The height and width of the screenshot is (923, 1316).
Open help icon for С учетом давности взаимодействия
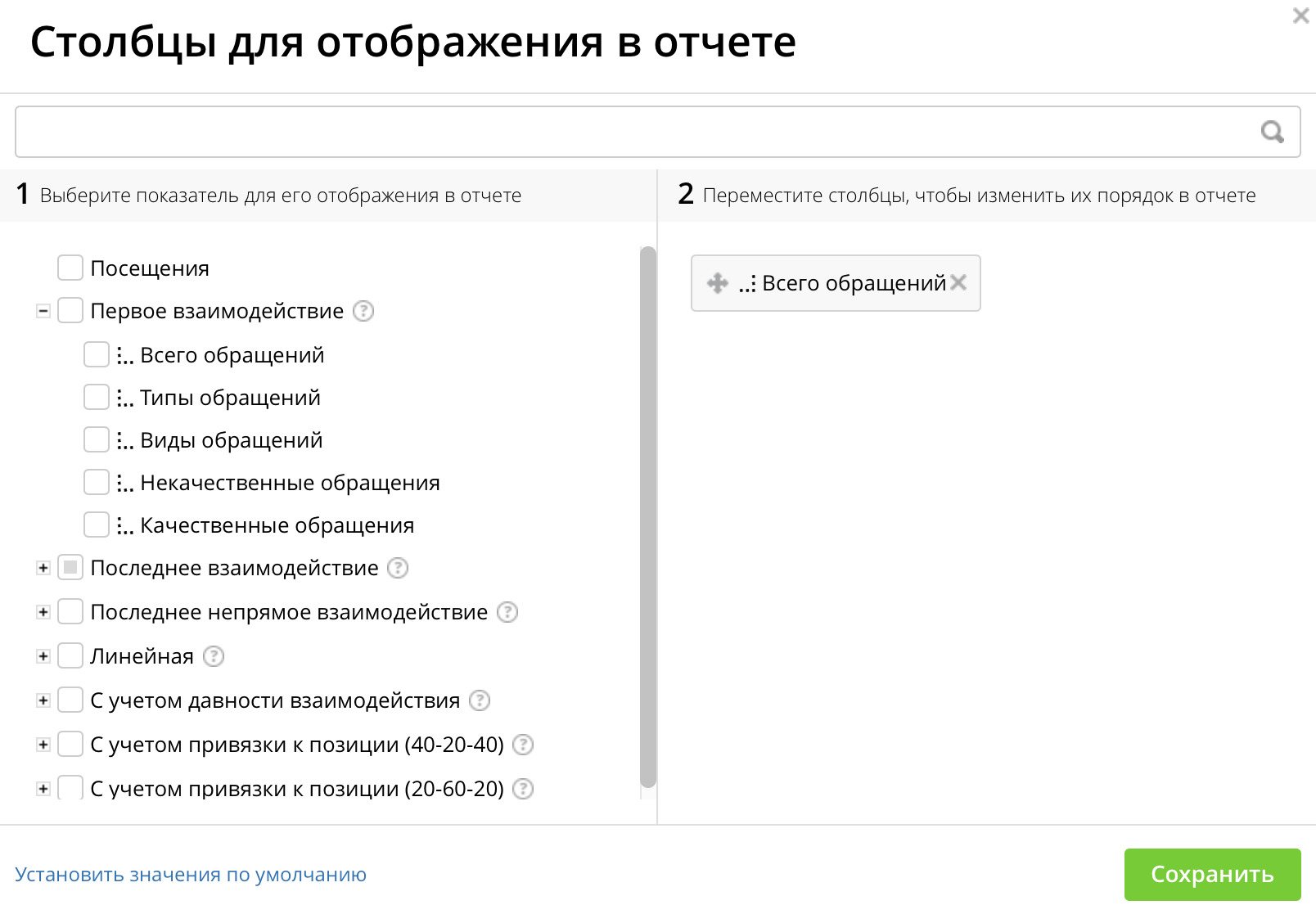pos(480,700)
